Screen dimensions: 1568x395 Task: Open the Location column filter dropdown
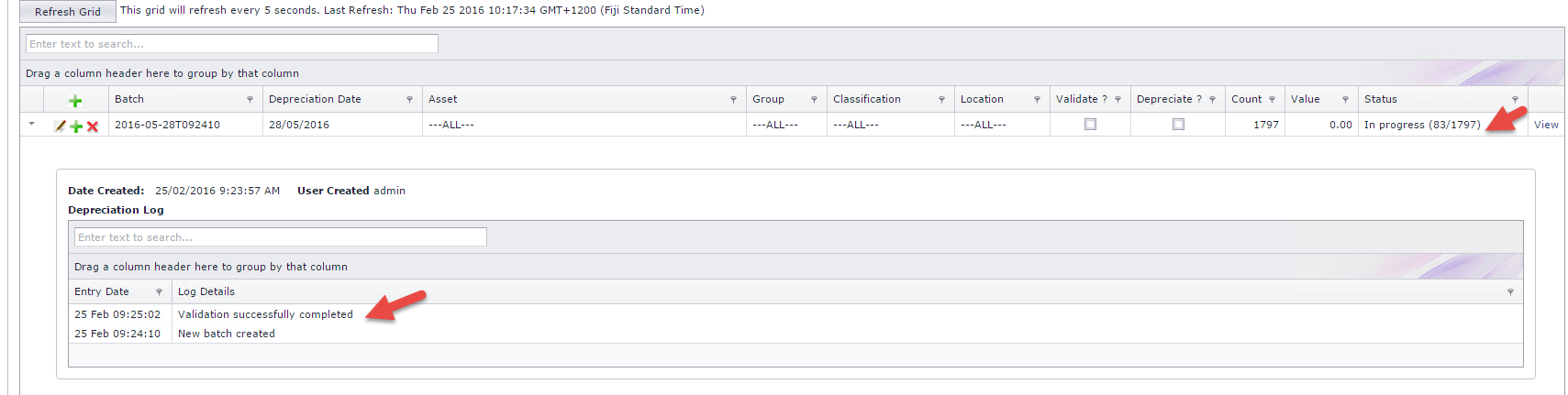(1037, 100)
